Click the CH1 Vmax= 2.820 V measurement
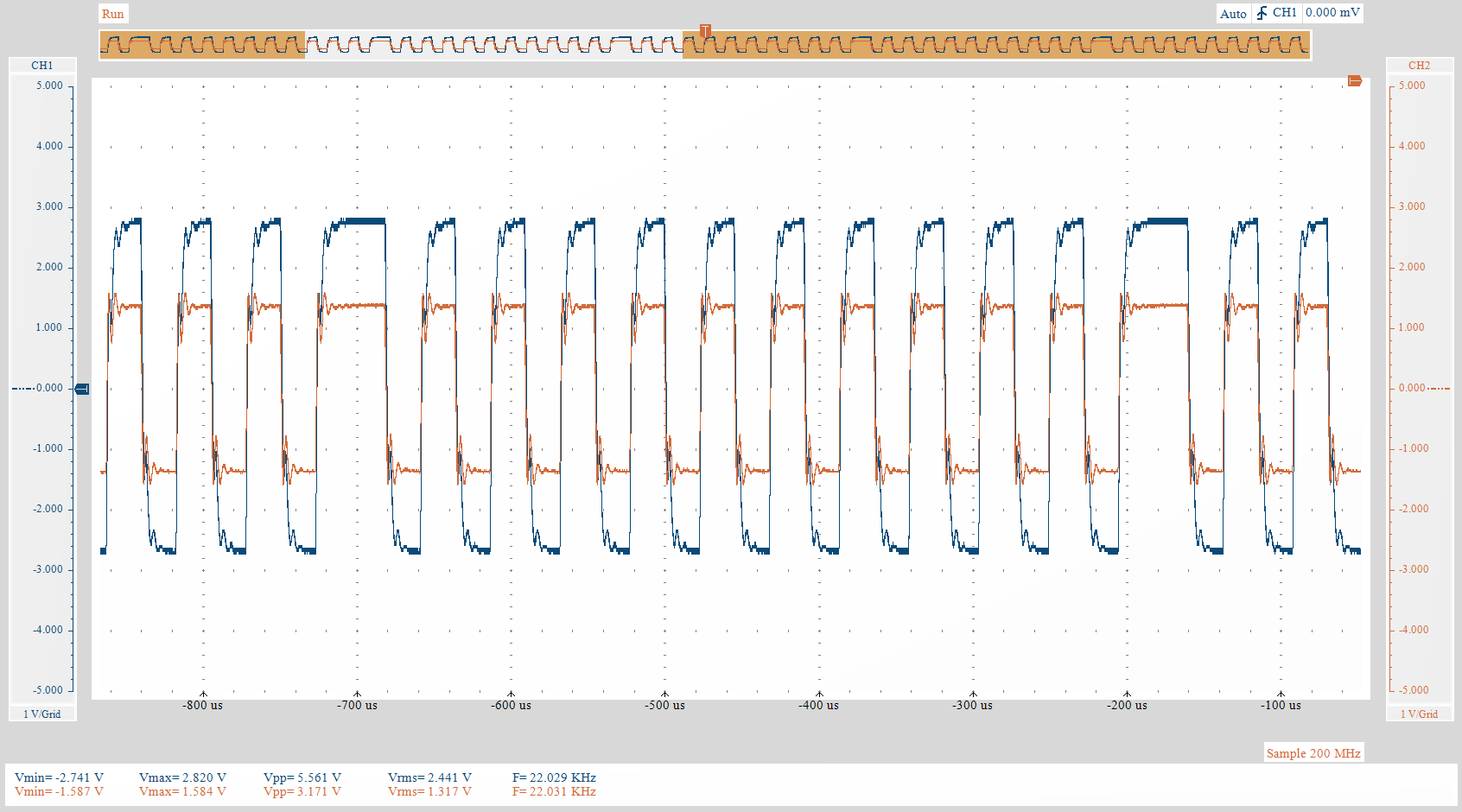Viewport: 1462px width, 812px height. (x=182, y=777)
